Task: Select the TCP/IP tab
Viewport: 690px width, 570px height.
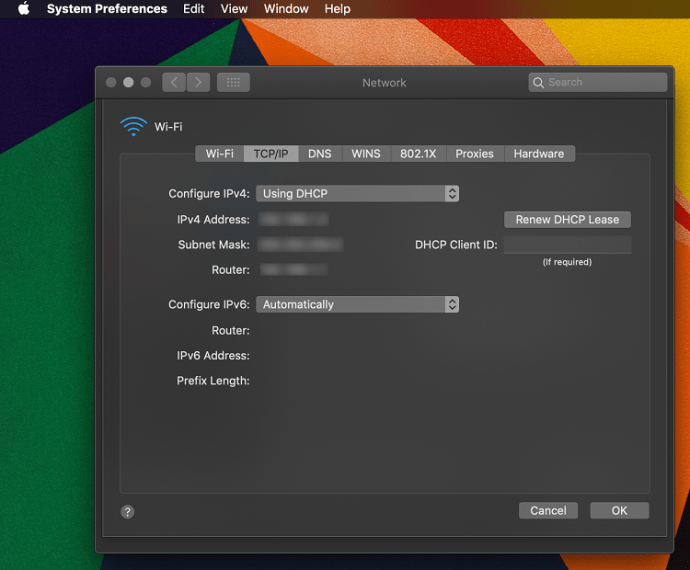Action: point(271,154)
